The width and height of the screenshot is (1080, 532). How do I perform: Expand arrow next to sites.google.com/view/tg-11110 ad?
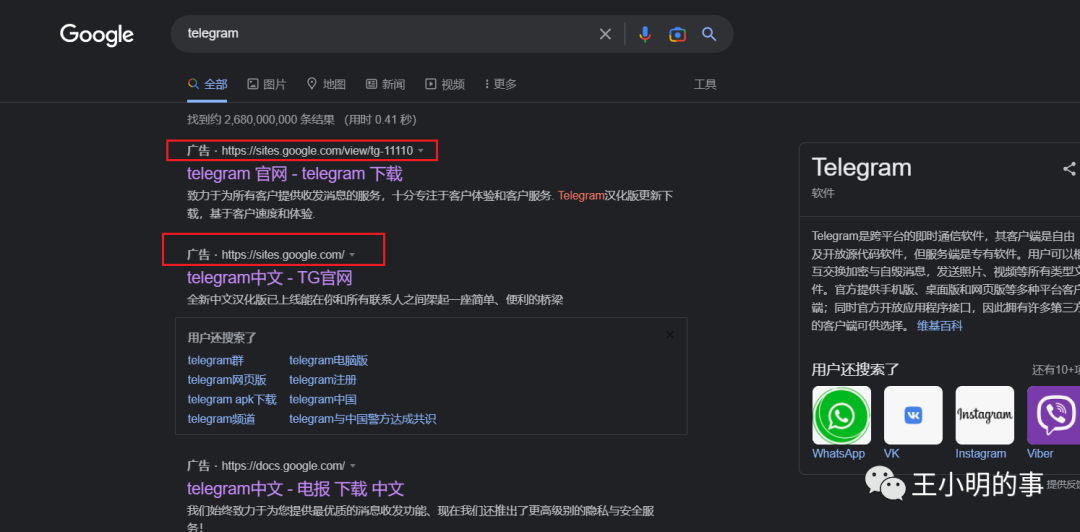(x=421, y=151)
